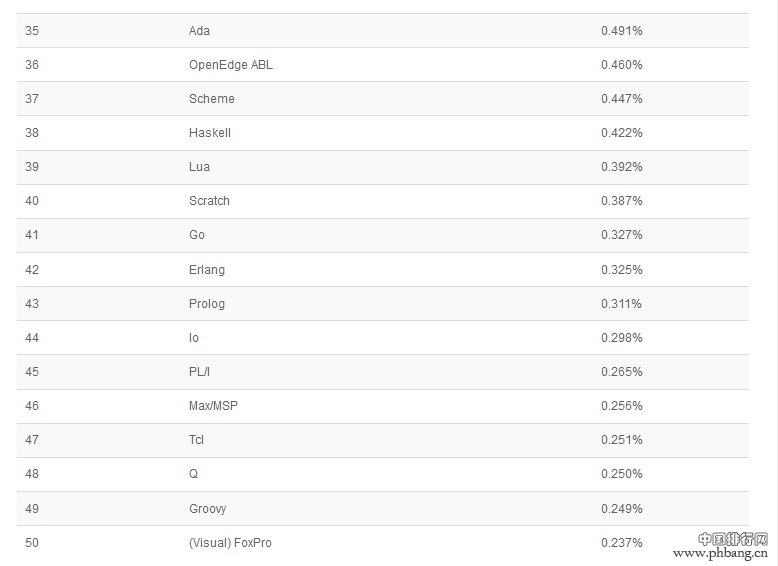The width and height of the screenshot is (778, 566).
Task: Click the 0.491% rating value
Action: coord(621,31)
